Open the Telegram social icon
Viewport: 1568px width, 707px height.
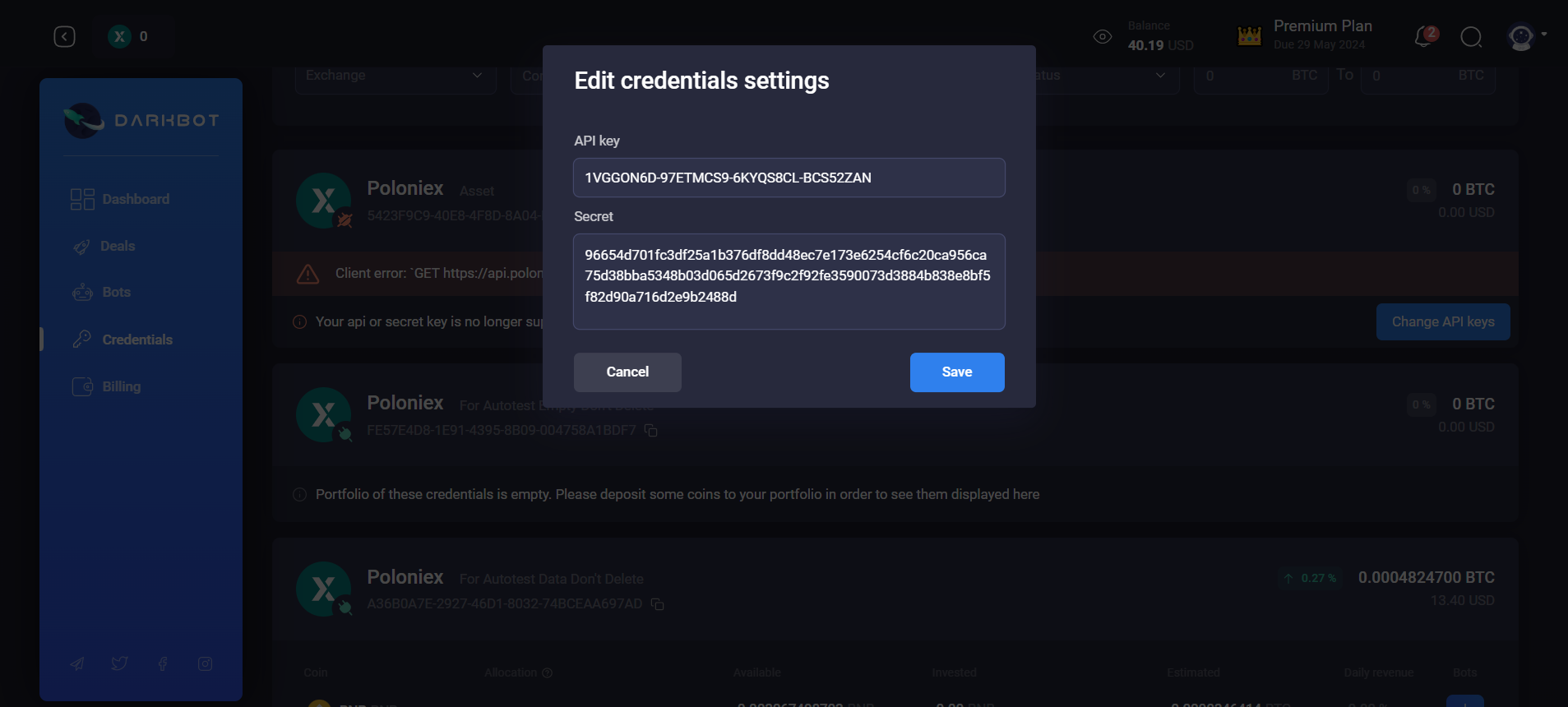76,663
